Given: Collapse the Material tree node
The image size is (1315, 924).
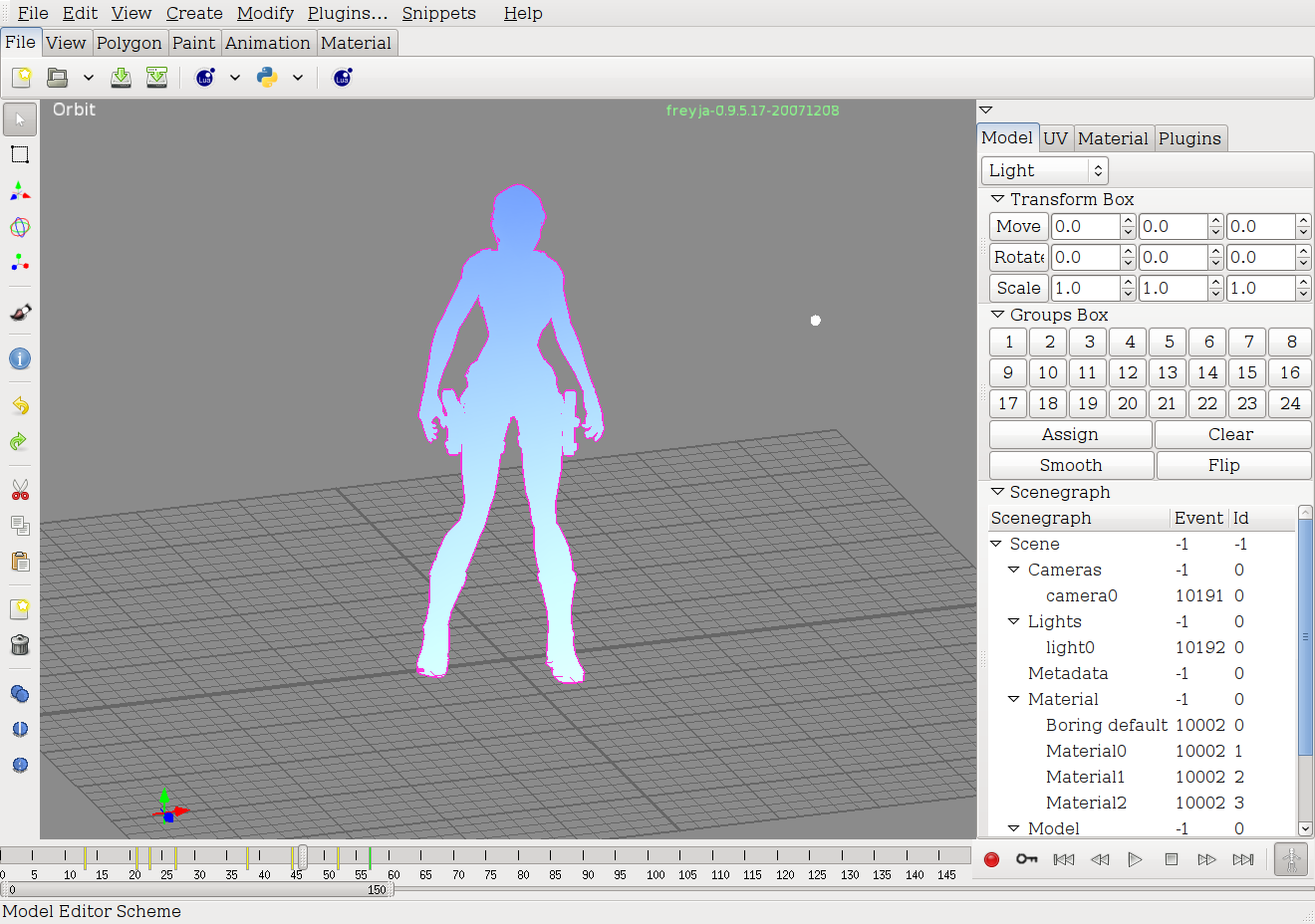Looking at the screenshot, I should point(1014,699).
